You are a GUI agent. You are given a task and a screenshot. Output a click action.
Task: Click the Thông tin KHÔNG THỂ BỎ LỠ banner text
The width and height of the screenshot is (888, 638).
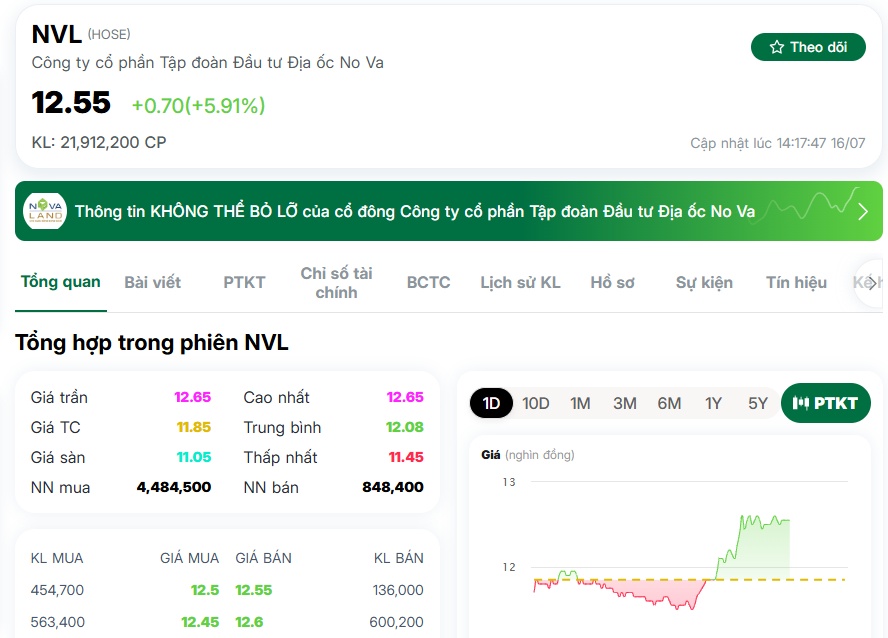(x=415, y=211)
